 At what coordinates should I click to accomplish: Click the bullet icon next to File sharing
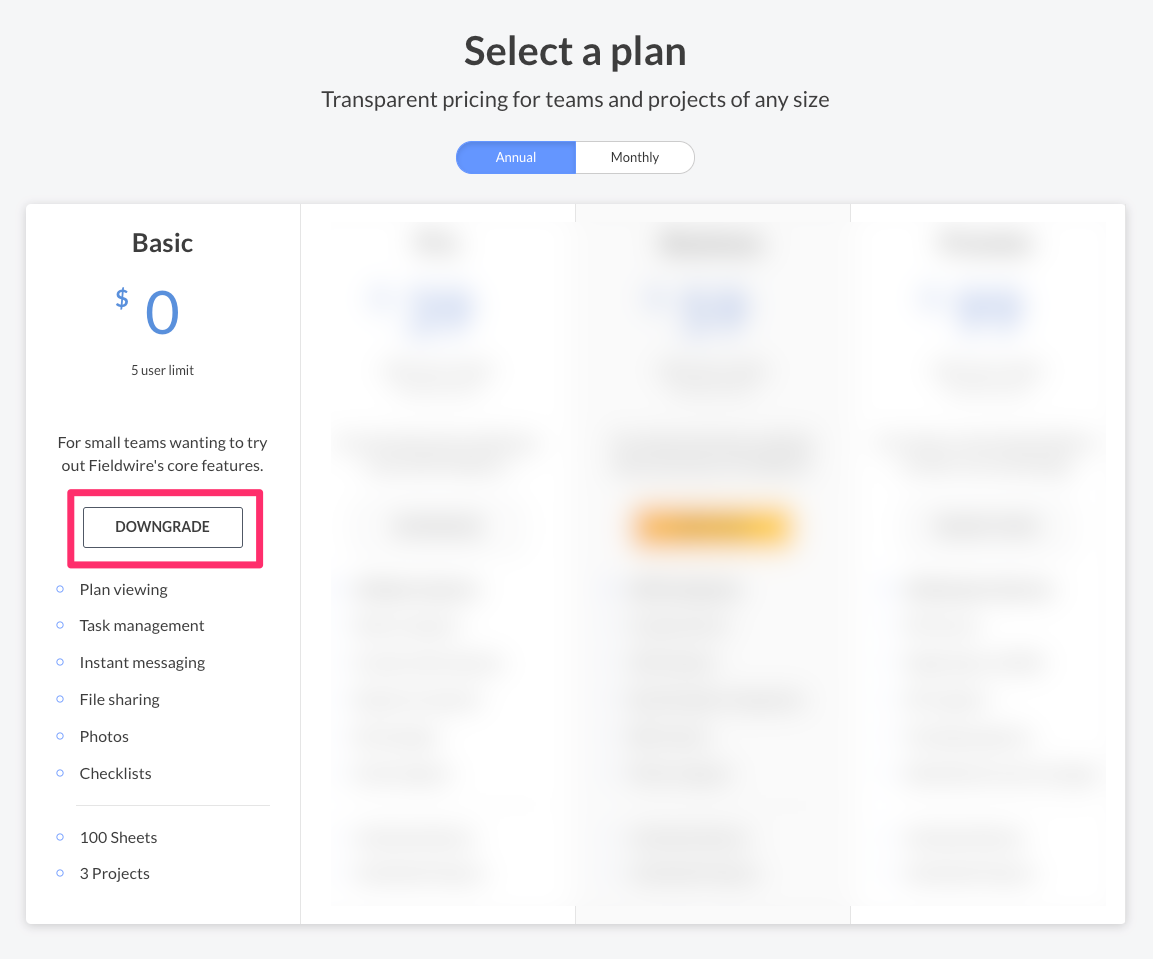coord(60,700)
